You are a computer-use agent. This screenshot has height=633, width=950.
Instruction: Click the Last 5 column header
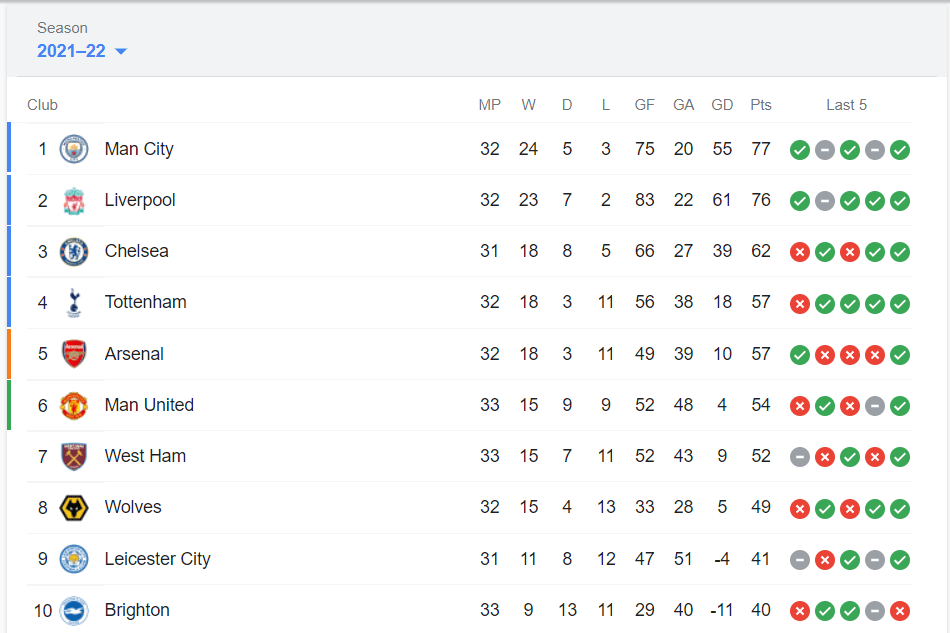pyautogui.click(x=846, y=105)
